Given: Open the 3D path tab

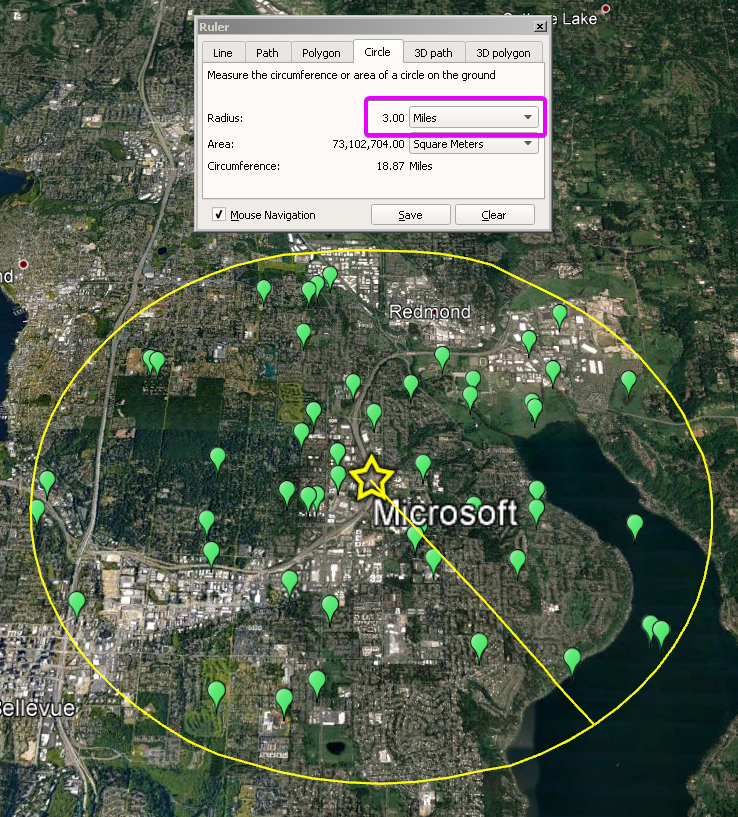Looking at the screenshot, I should (433, 53).
